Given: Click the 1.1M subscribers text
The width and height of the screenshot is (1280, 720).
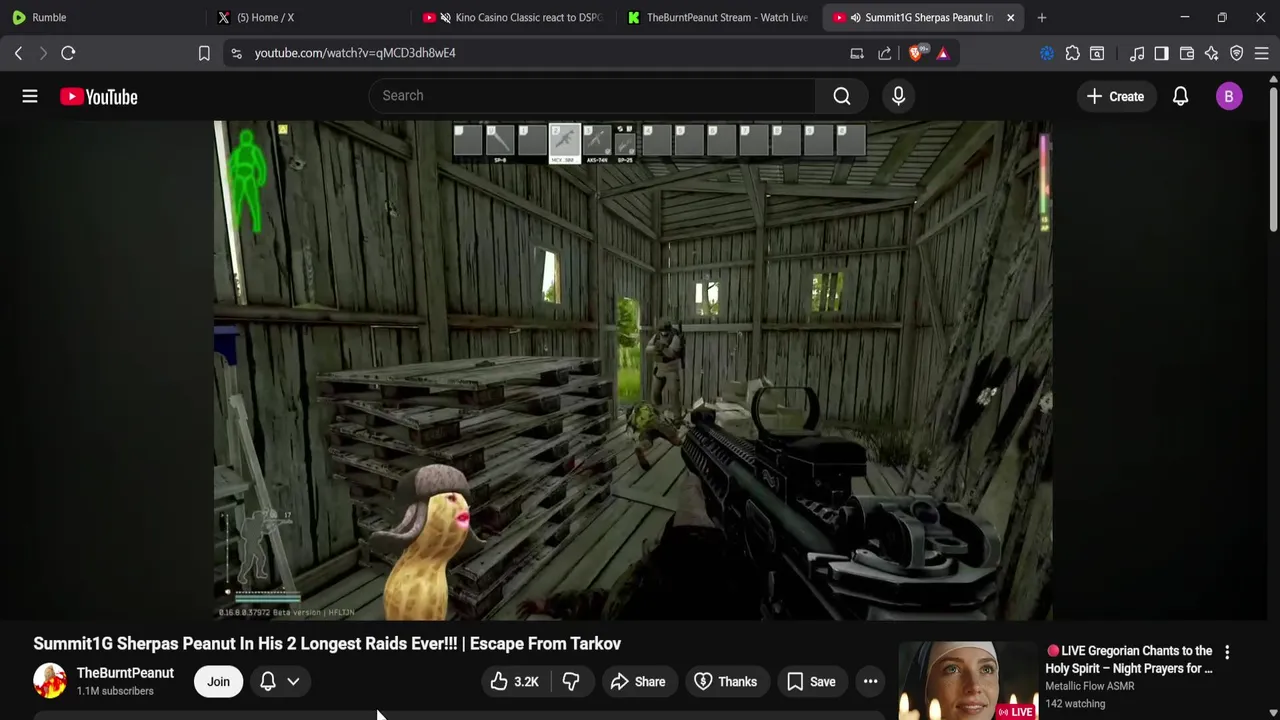Looking at the screenshot, I should [115, 691].
